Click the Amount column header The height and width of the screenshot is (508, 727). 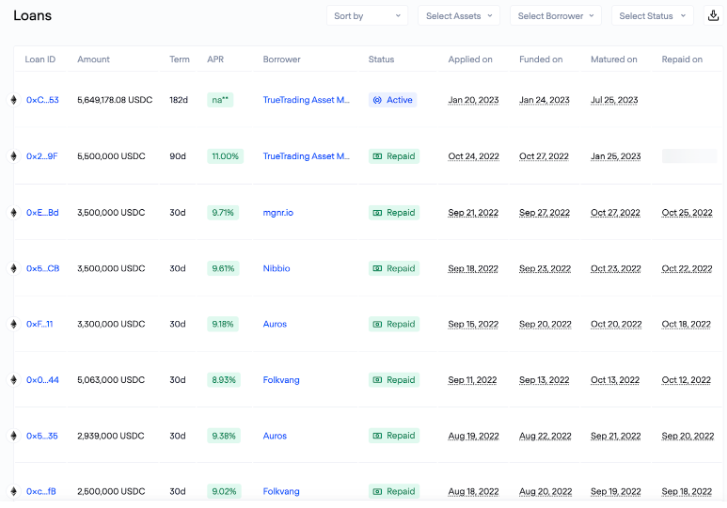[x=93, y=59]
